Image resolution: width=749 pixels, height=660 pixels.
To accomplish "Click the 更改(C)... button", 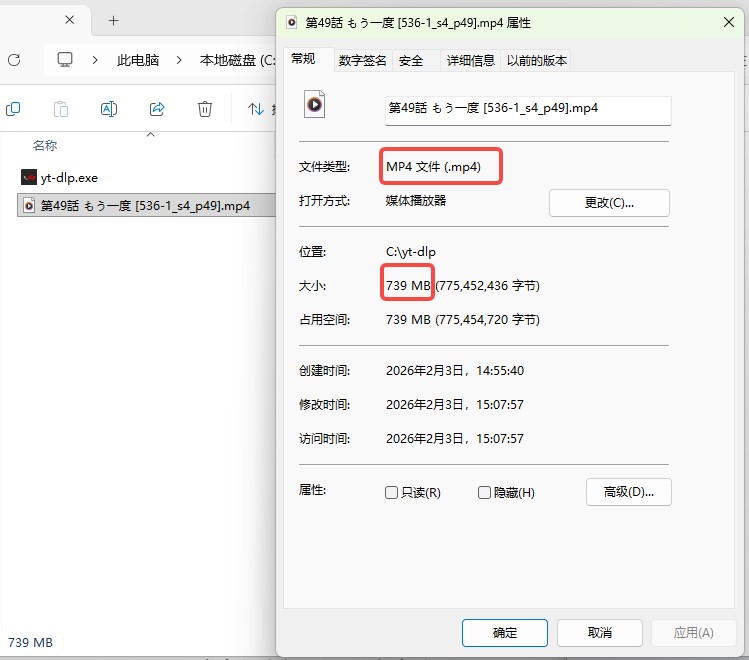I will (609, 203).
